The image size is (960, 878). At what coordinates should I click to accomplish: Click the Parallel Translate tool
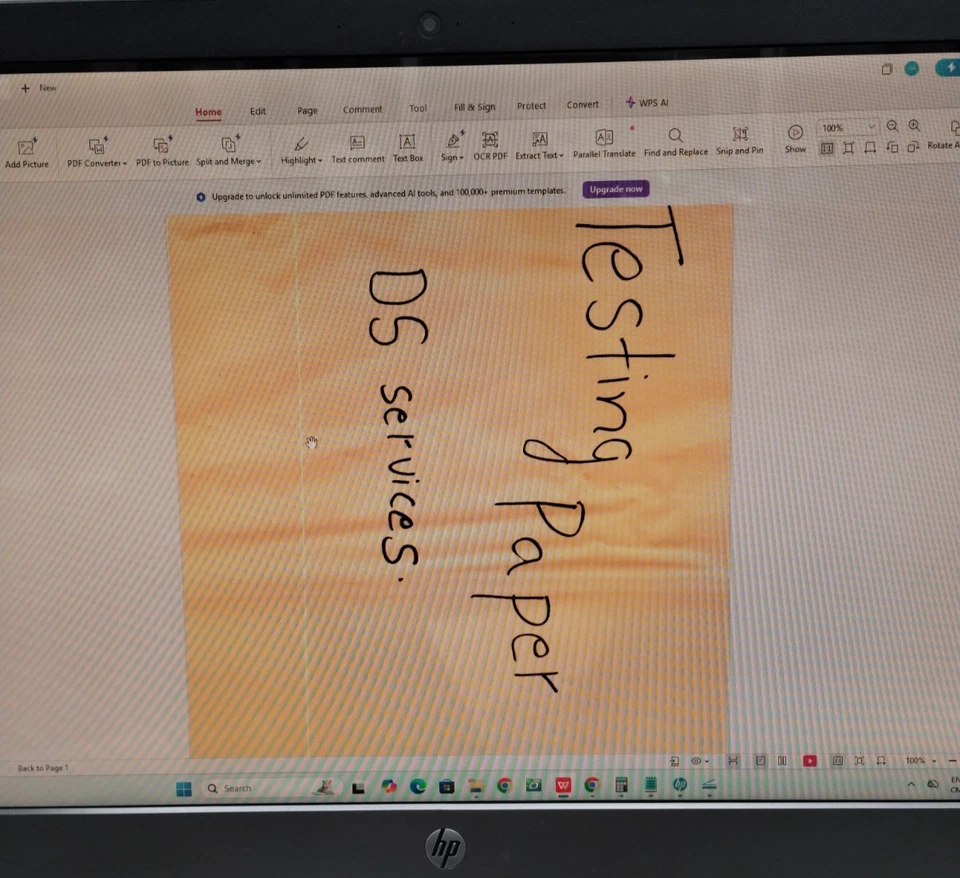[x=604, y=144]
